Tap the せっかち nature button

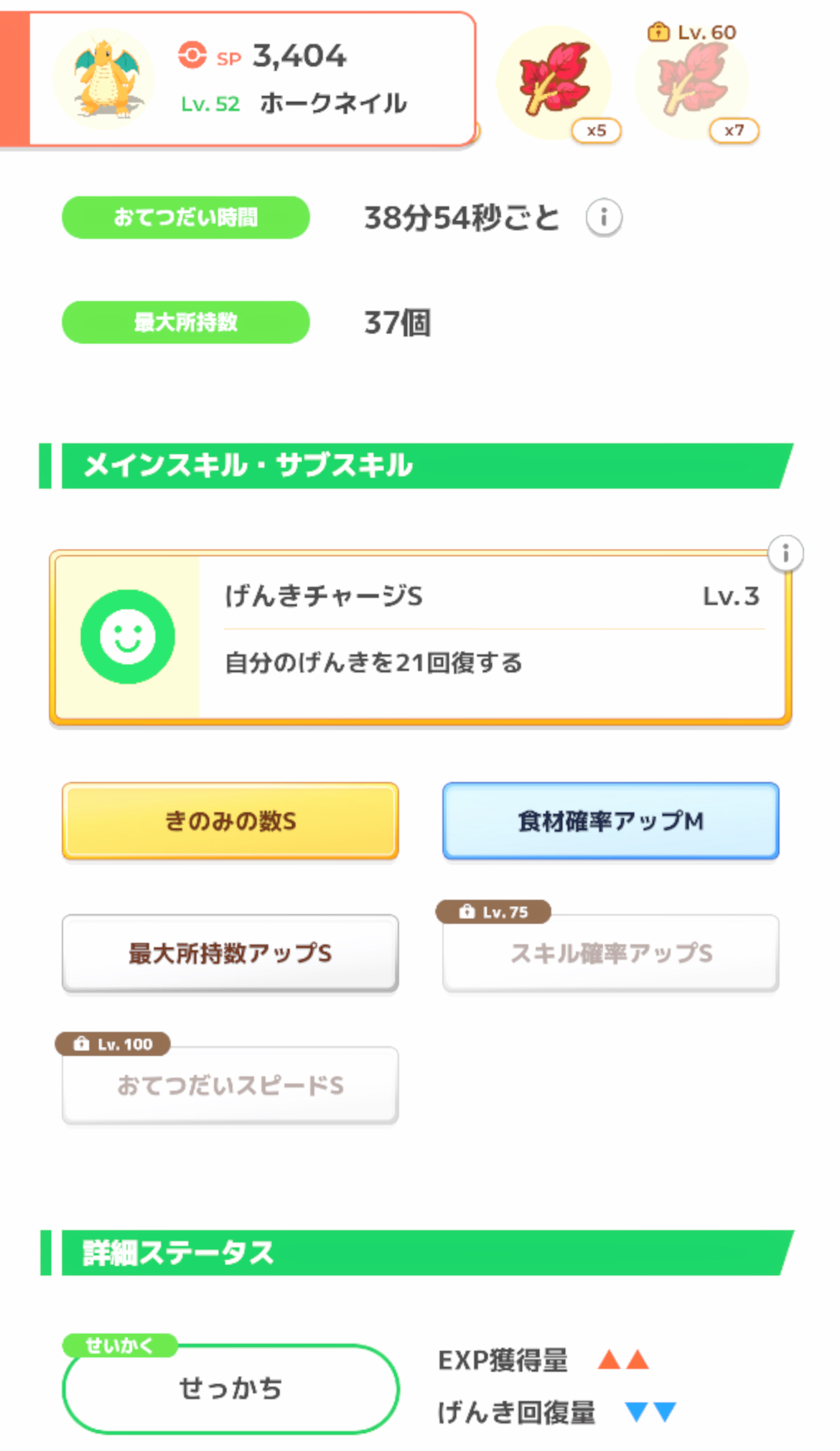(x=230, y=1389)
